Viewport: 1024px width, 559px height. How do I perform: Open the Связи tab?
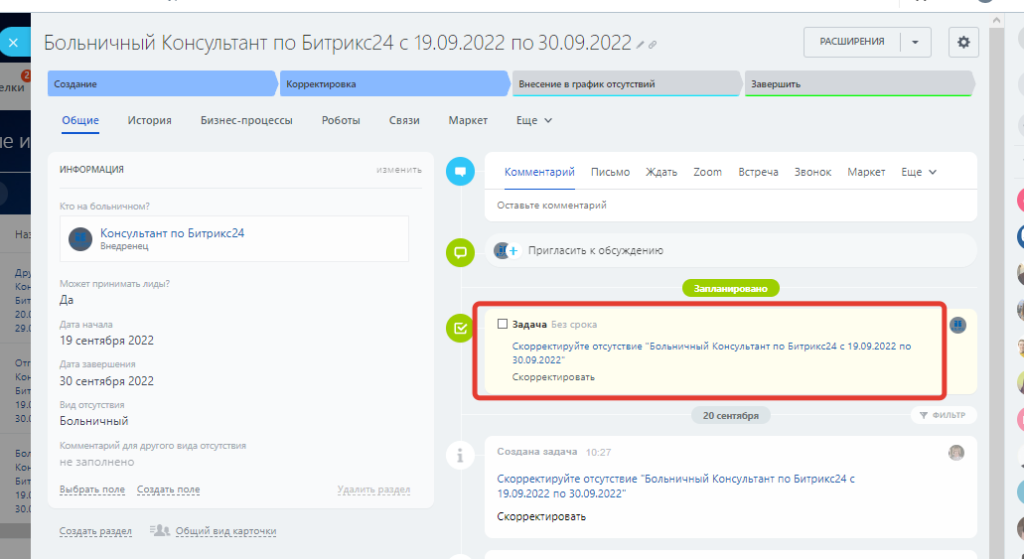(x=404, y=121)
